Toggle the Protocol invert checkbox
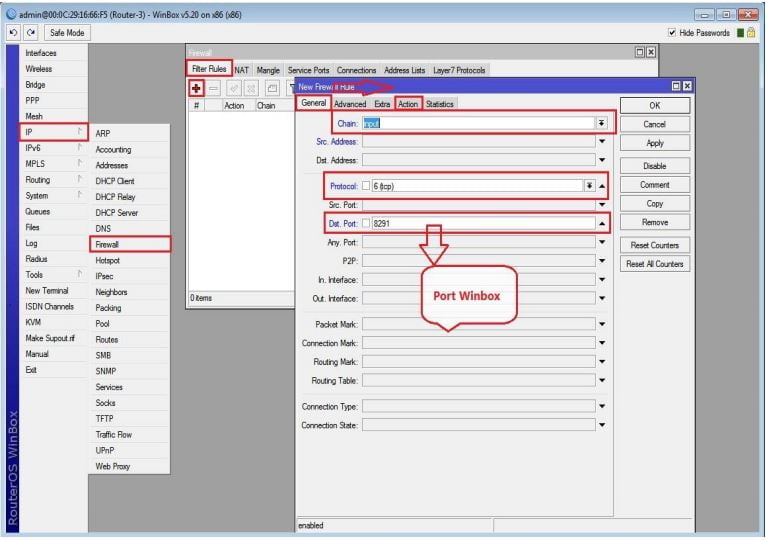The height and width of the screenshot is (540, 766). pos(366,186)
